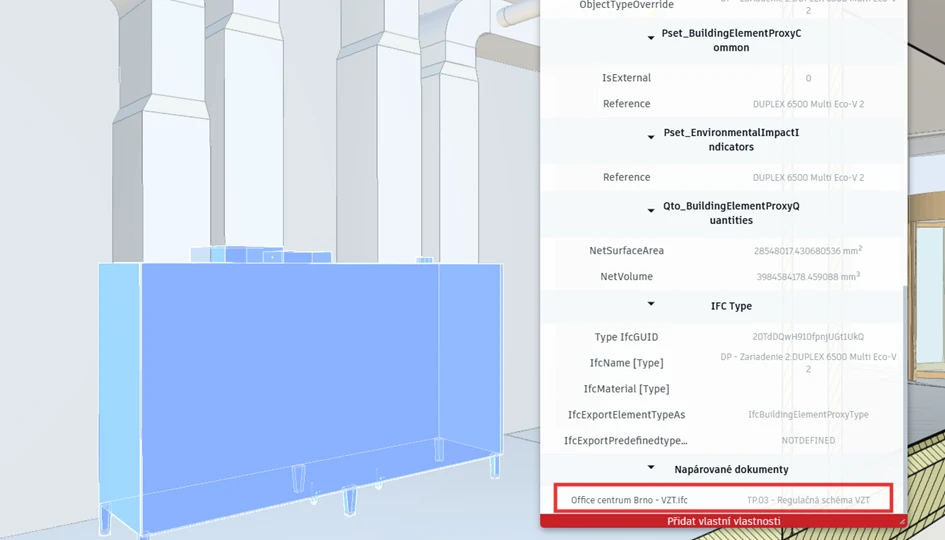Screen dimensions: 945x540
Task: Click the Přidat vlastní vlastnosti button
Action: click(723, 521)
